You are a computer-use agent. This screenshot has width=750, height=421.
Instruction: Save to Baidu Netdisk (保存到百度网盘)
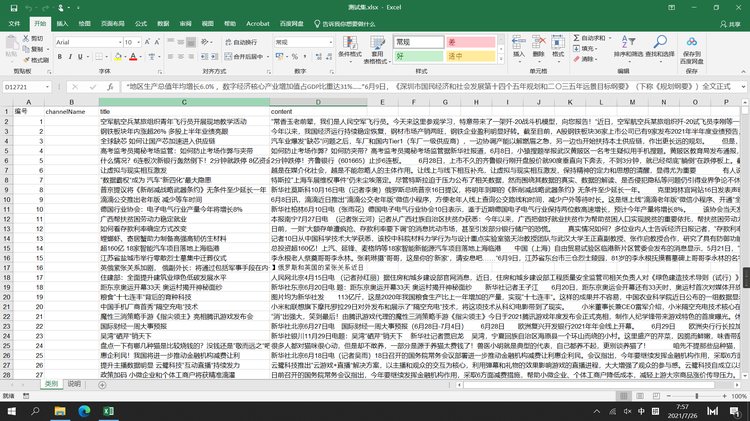[x=692, y=50]
